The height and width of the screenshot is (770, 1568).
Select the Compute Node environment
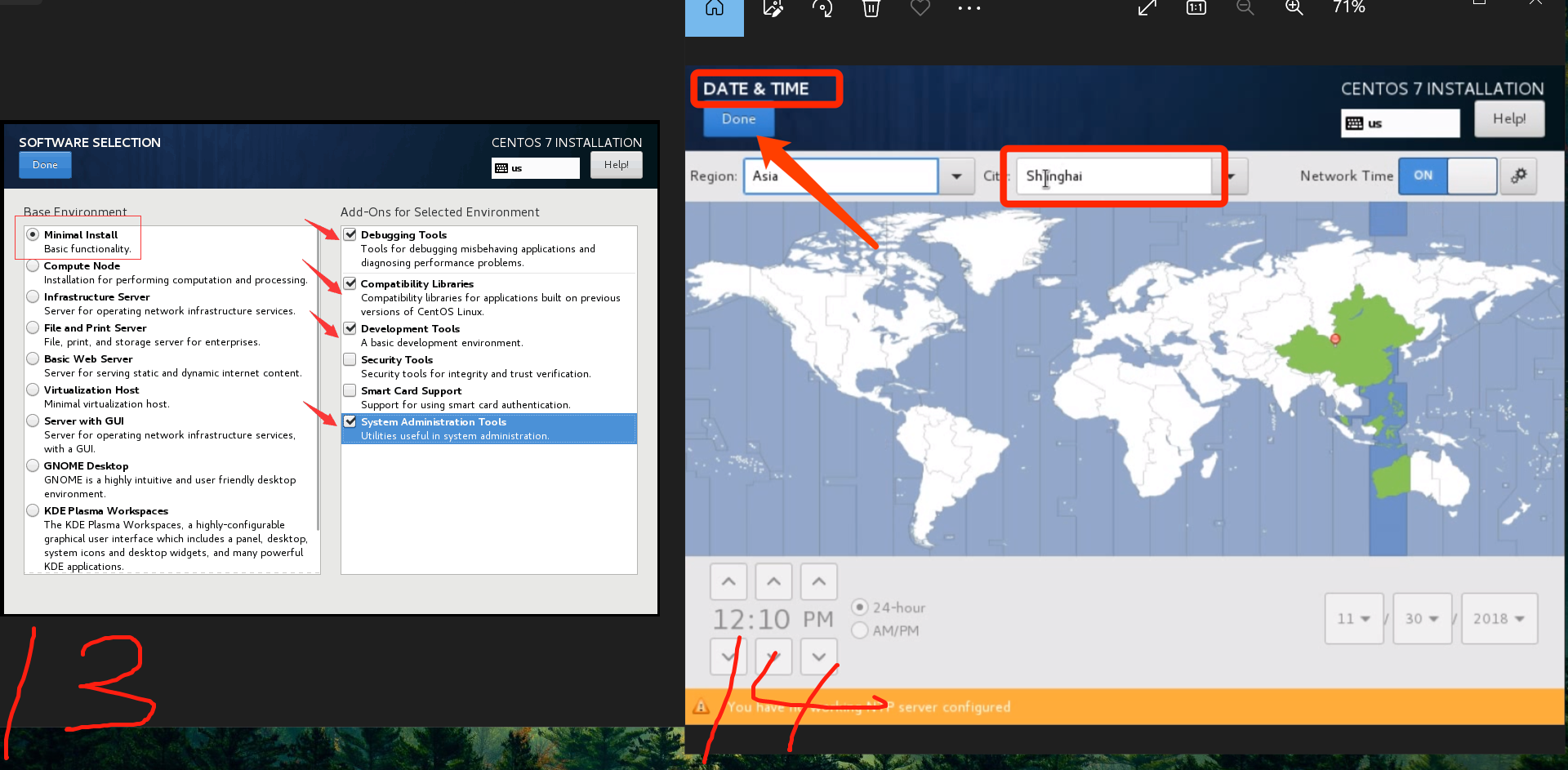click(x=33, y=265)
